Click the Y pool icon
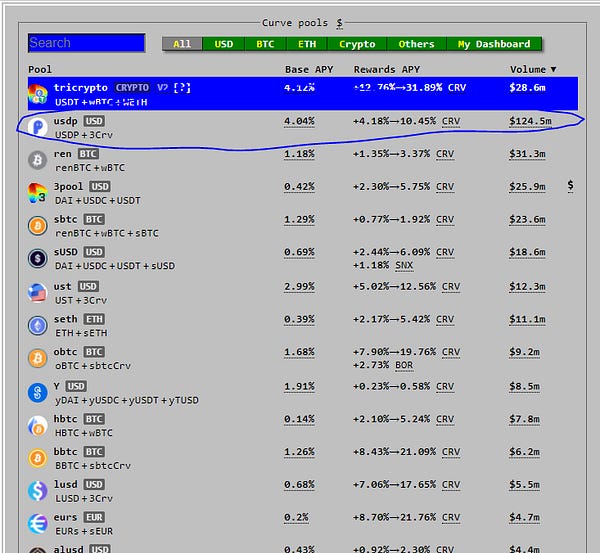This screenshot has height=553, width=600. [x=38, y=393]
